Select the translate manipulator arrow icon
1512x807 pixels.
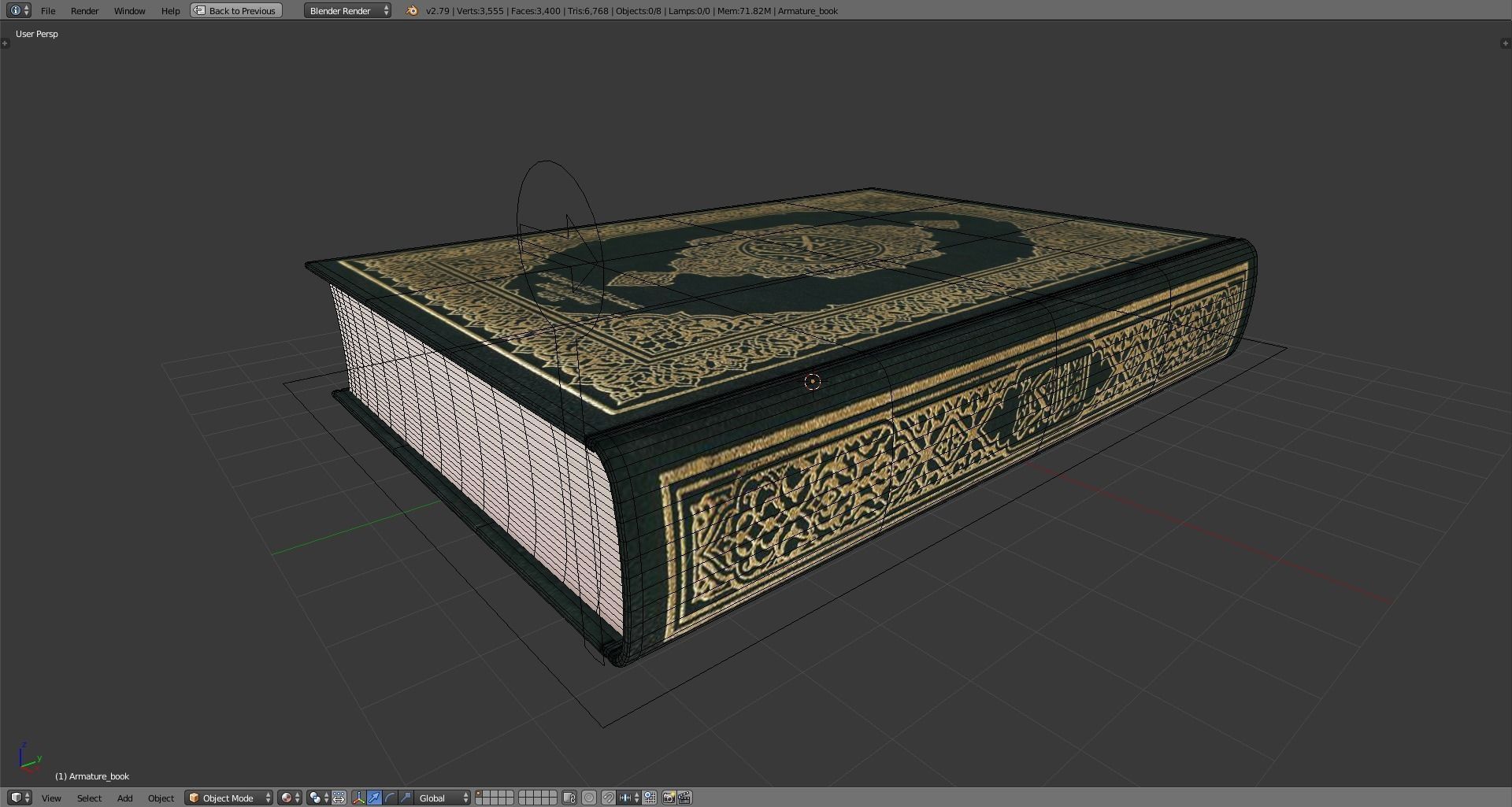tap(374, 798)
